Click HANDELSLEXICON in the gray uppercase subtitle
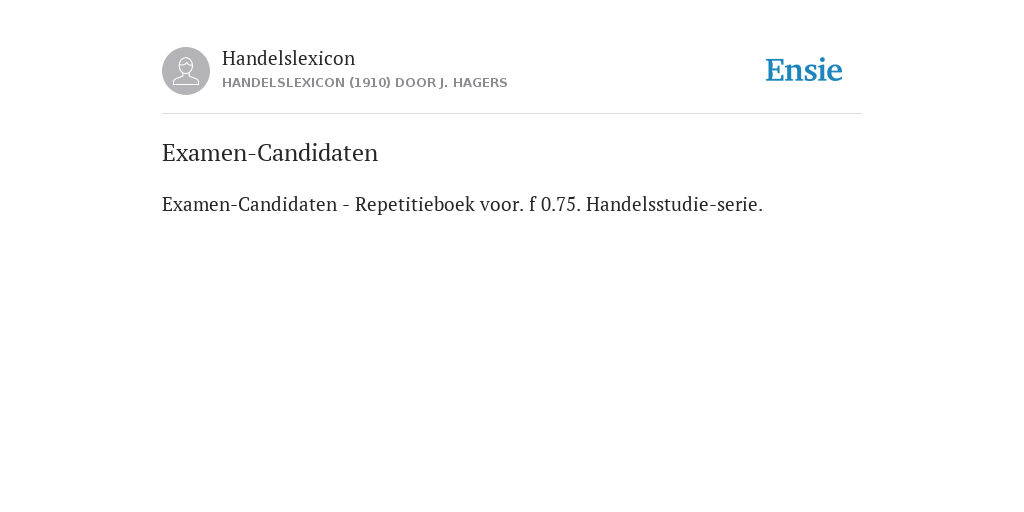The image size is (1024, 512). pos(283,83)
